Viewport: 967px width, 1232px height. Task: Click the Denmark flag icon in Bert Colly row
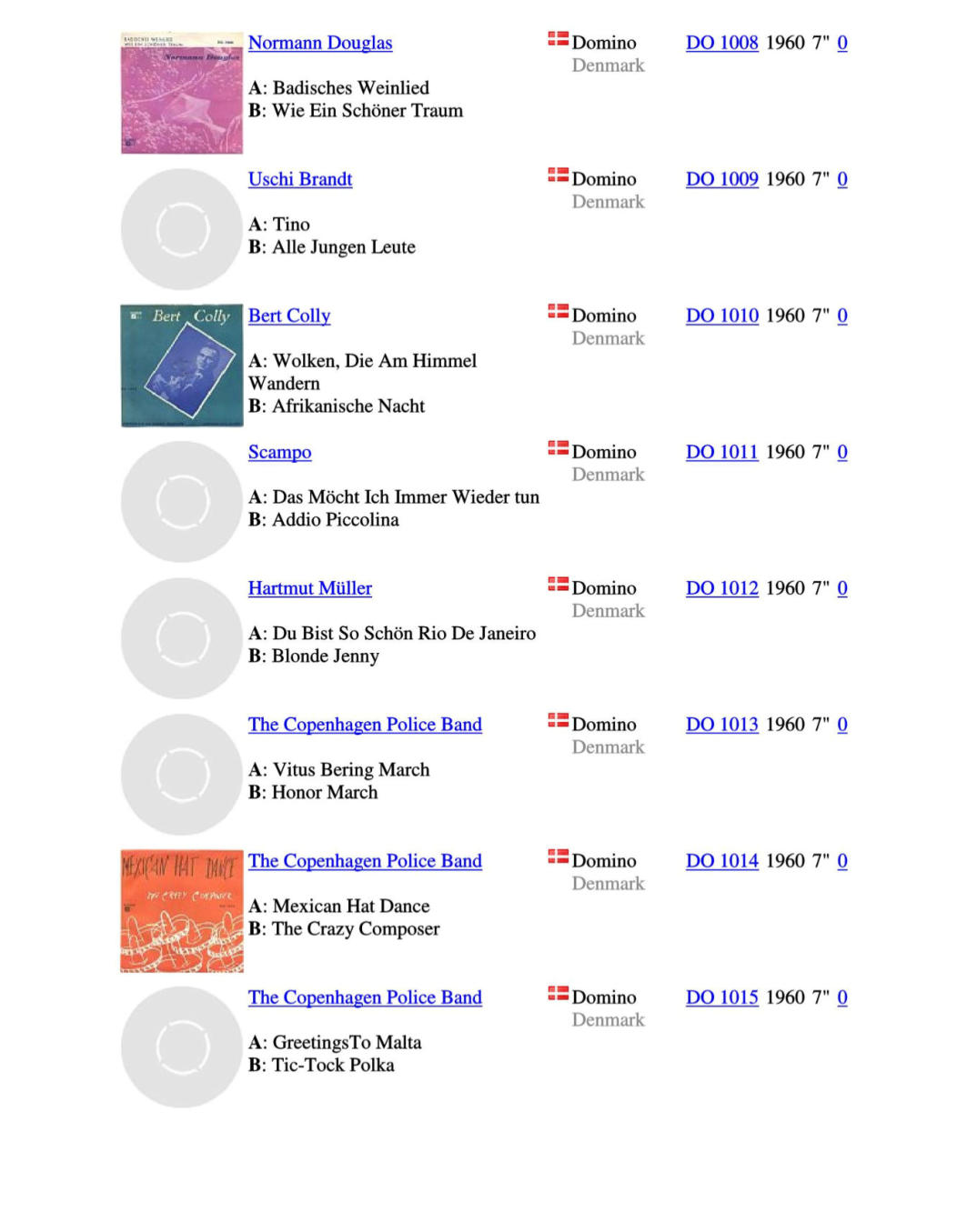[x=558, y=311]
